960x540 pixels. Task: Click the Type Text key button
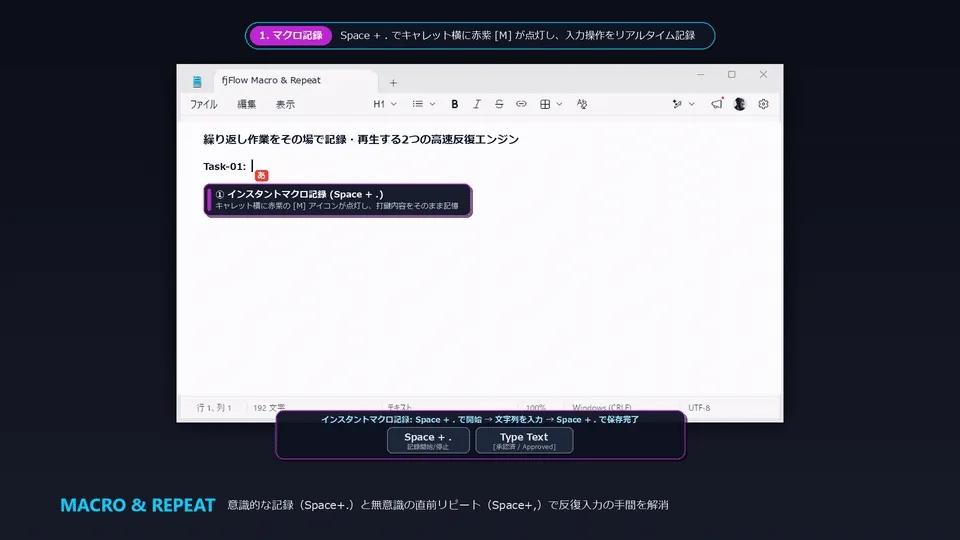[524, 440]
